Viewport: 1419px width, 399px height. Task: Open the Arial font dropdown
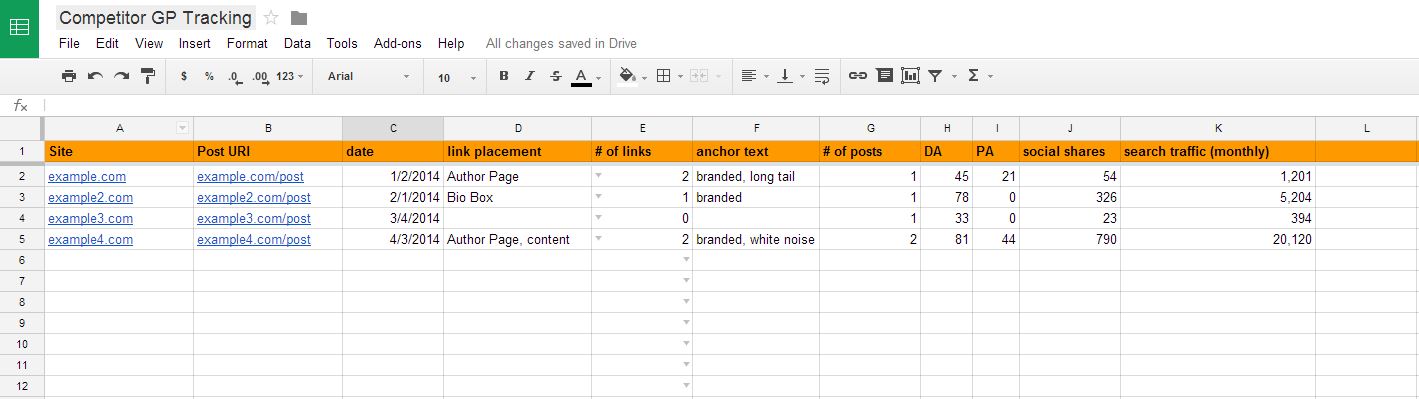coord(368,76)
